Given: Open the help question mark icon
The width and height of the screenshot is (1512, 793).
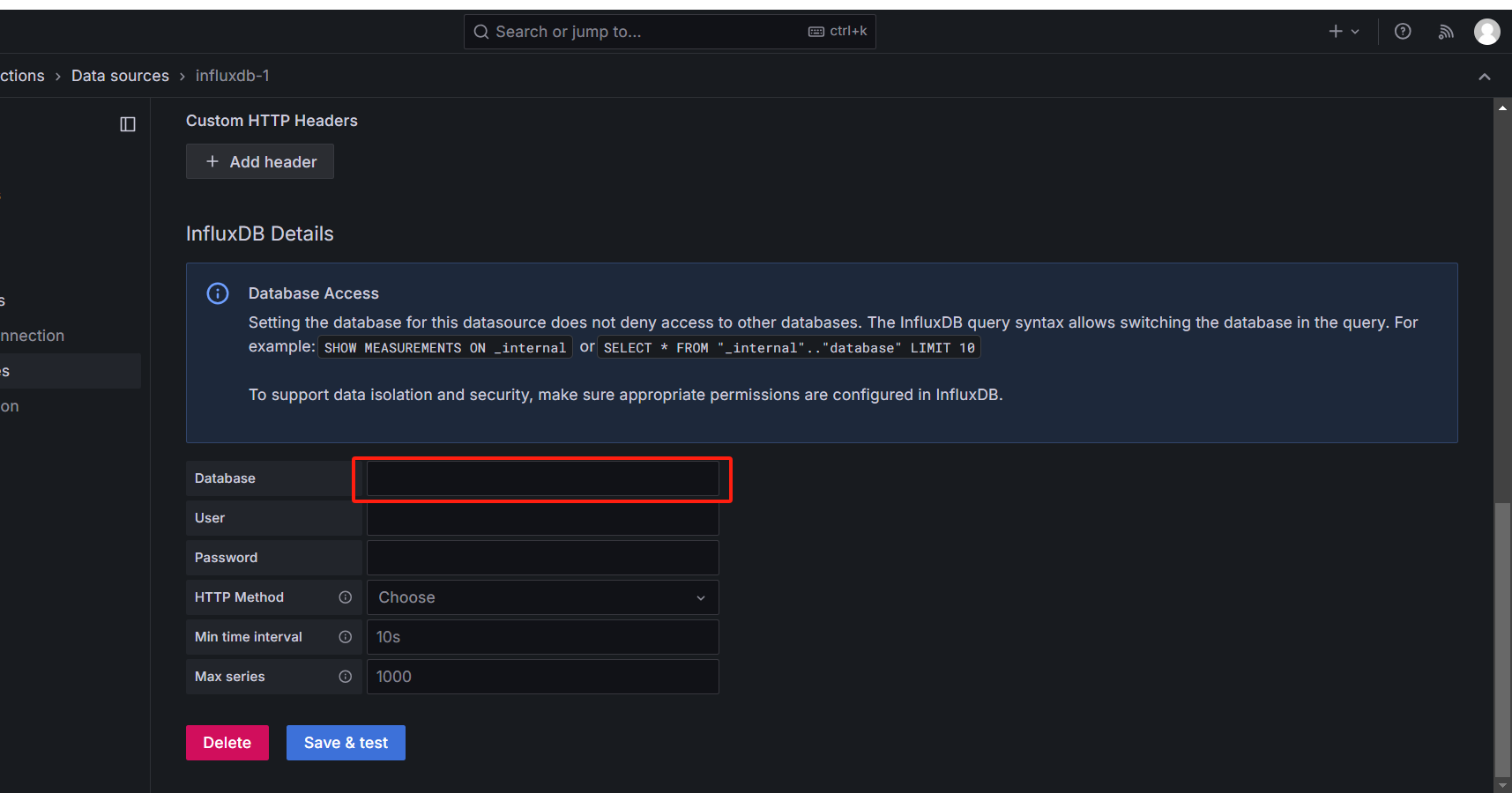Looking at the screenshot, I should click(x=1403, y=32).
